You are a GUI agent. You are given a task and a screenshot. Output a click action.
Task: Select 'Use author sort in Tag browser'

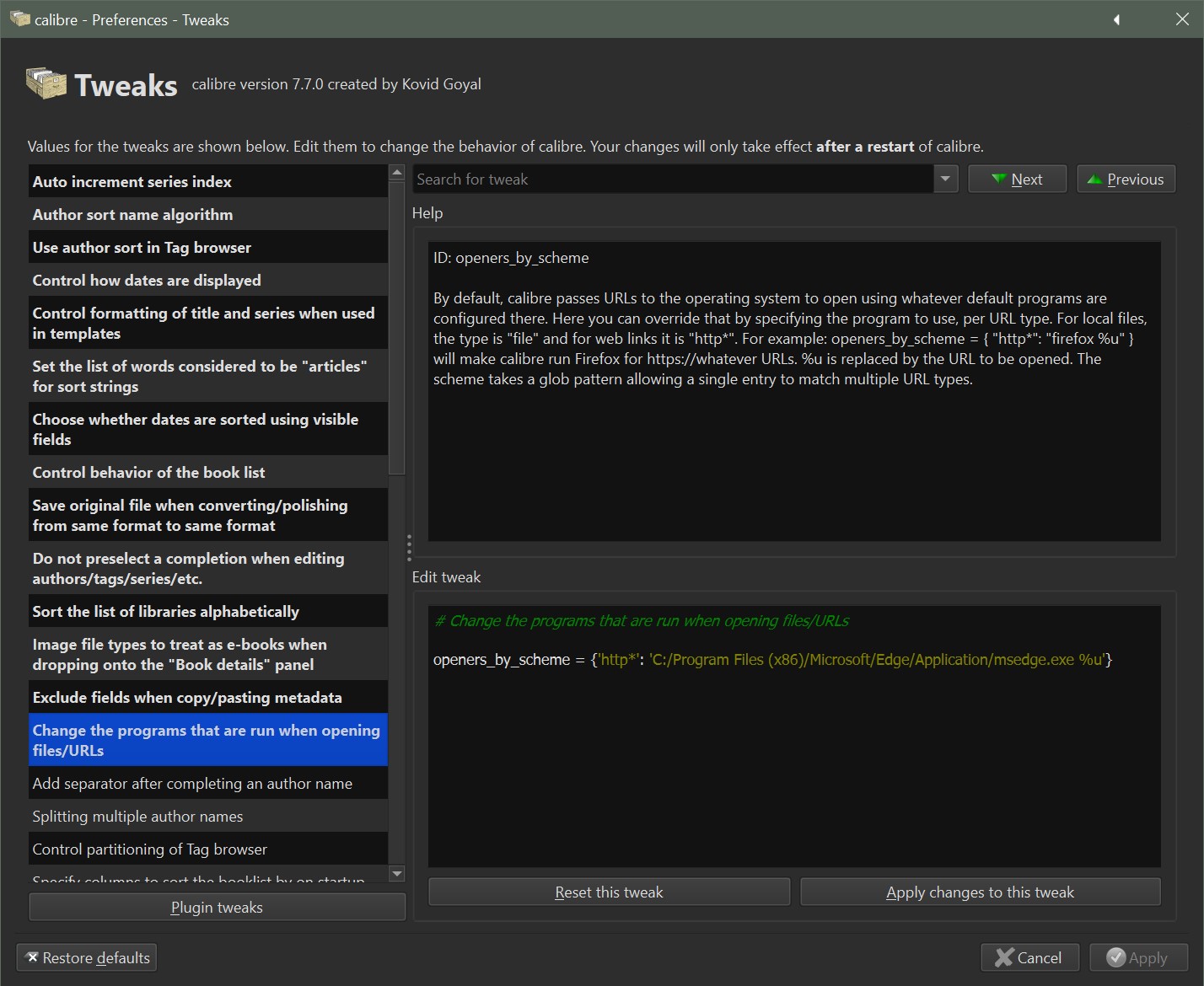point(208,247)
